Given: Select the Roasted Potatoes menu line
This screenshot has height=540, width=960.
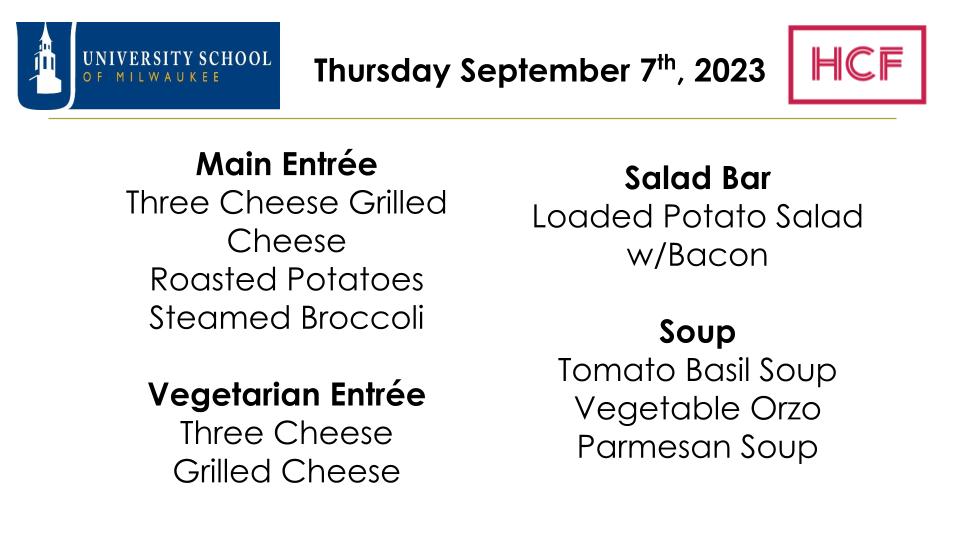Looking at the screenshot, I should 287,279.
